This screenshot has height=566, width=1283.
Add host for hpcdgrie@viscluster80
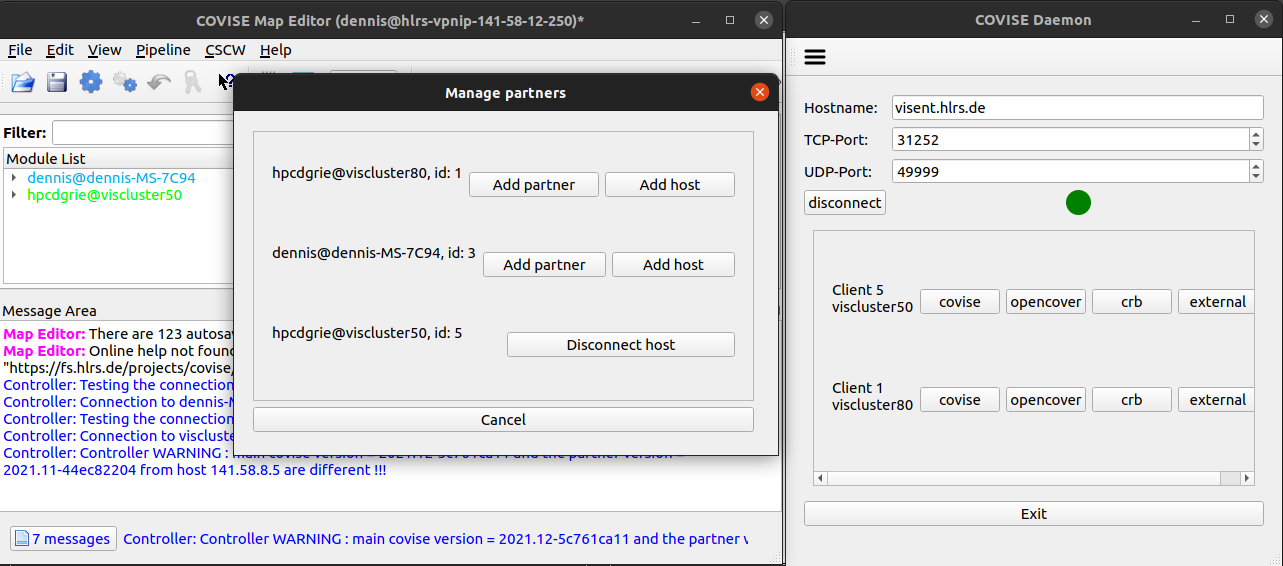670,184
